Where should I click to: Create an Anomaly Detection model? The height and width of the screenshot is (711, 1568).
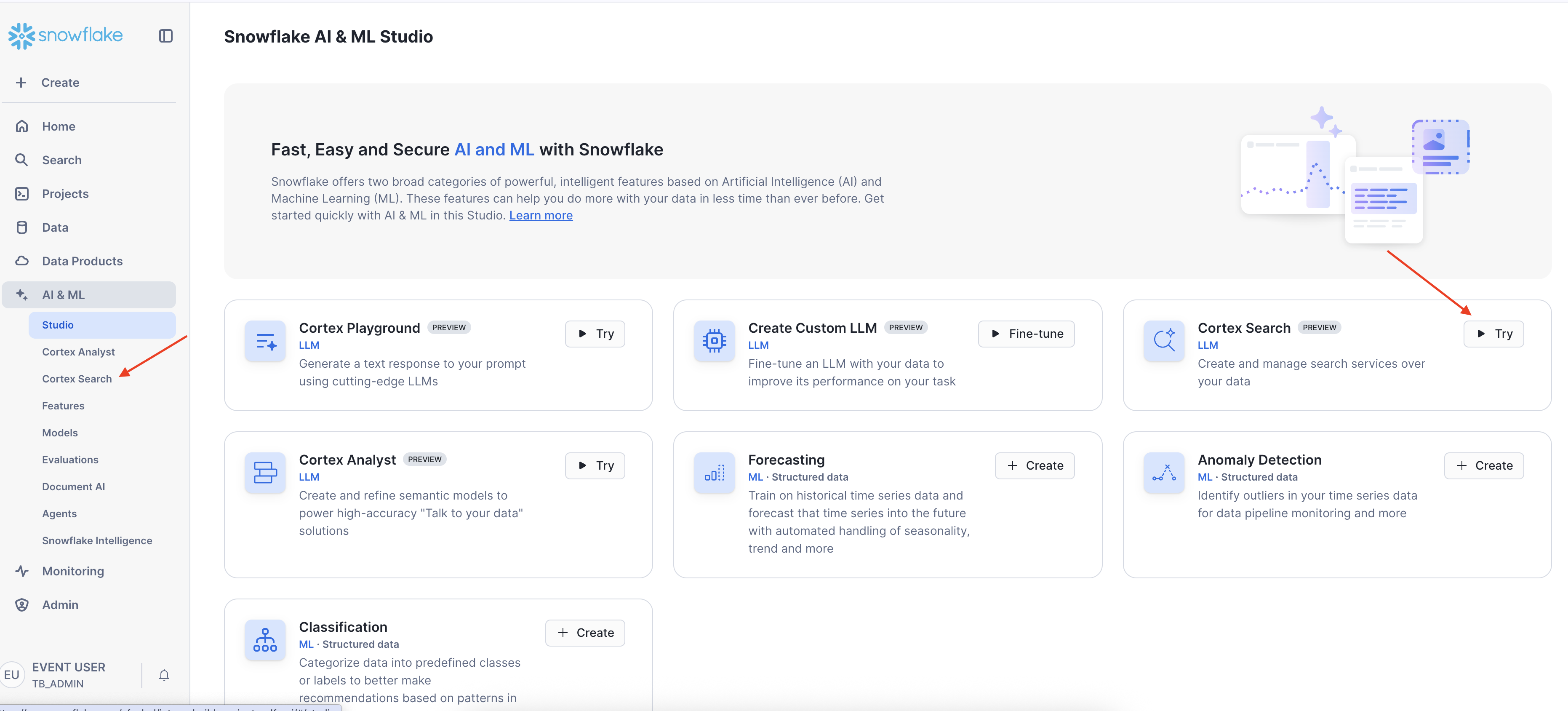1484,466
